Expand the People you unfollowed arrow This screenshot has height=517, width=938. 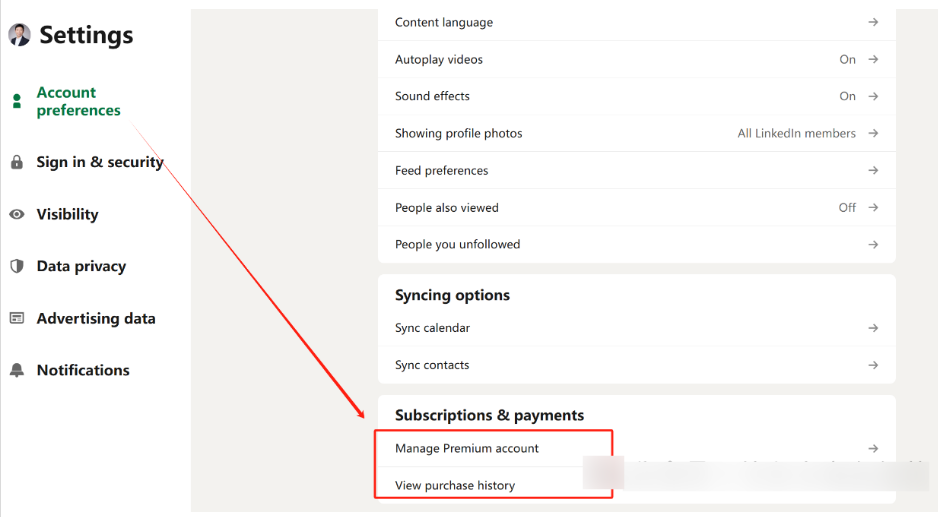[873, 244]
